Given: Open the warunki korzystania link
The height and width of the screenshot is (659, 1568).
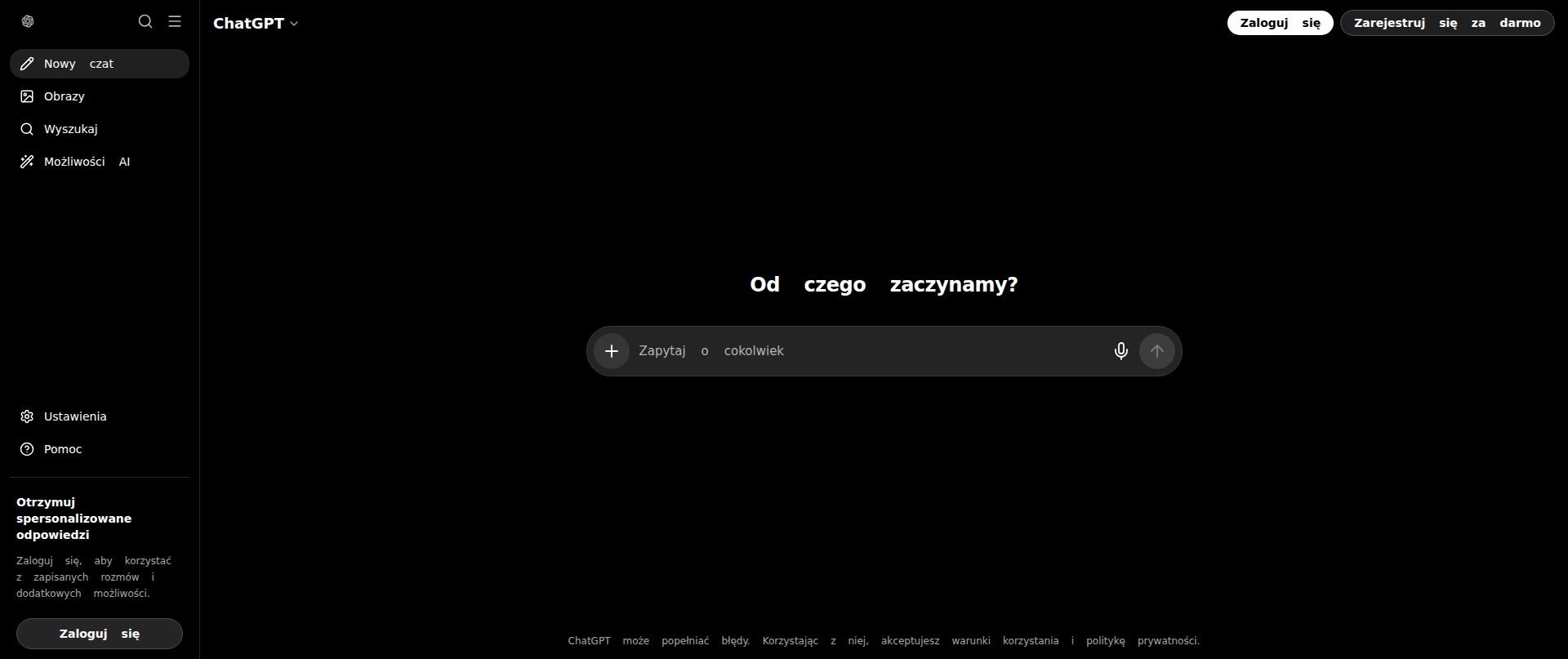Looking at the screenshot, I should click(x=1005, y=641).
